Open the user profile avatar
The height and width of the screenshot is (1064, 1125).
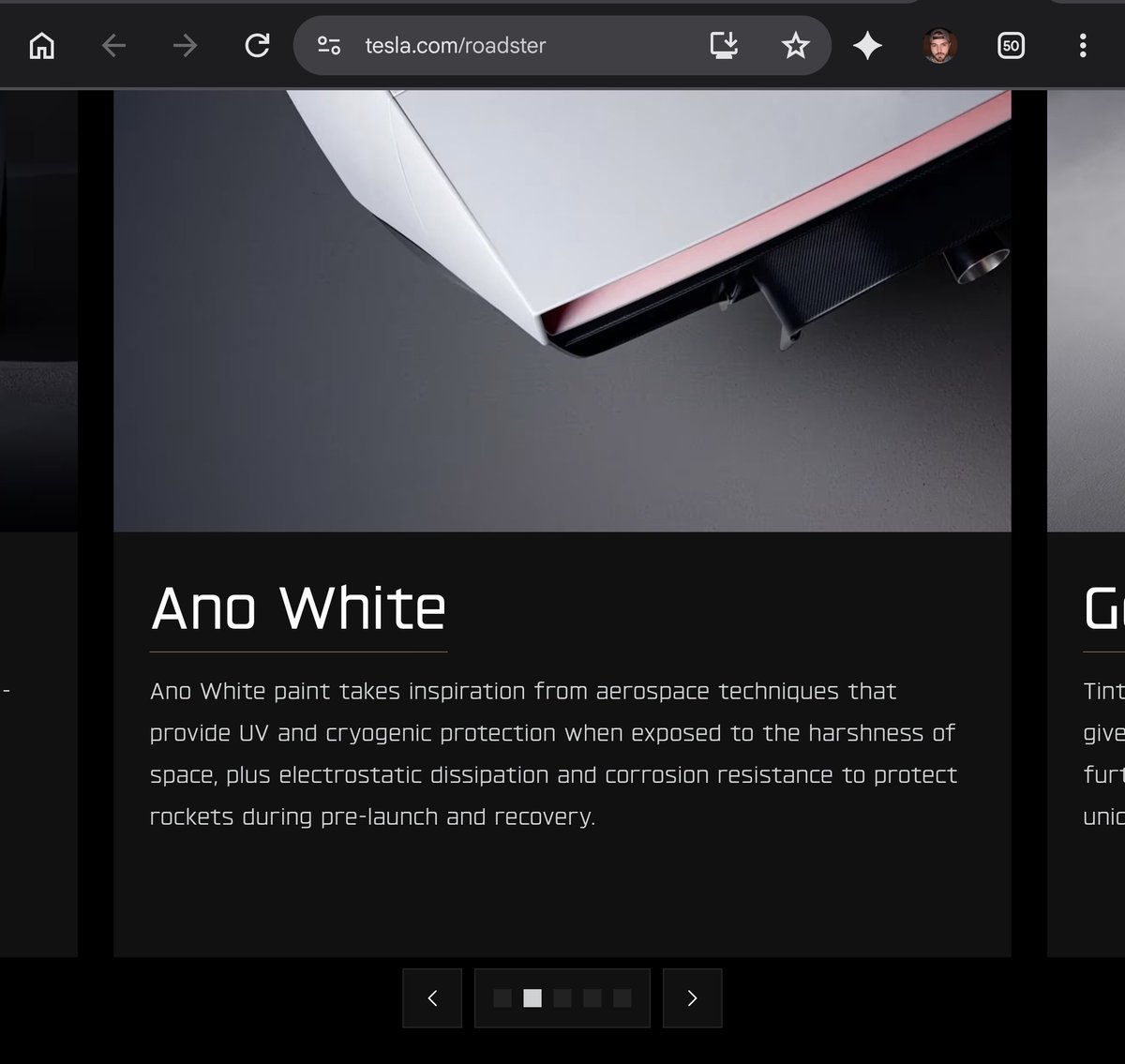click(939, 45)
